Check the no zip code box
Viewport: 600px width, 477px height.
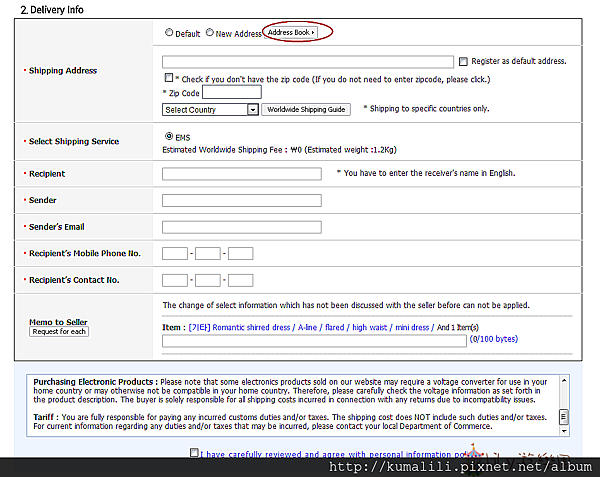coord(169,78)
